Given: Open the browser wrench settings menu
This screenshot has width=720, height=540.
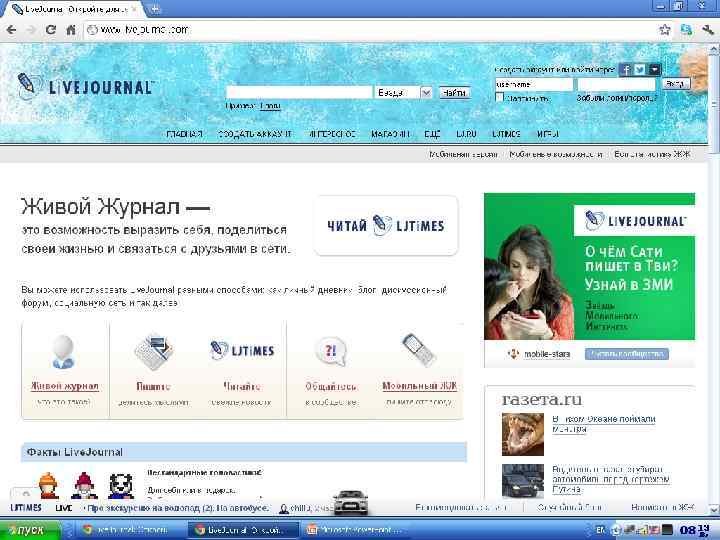Looking at the screenshot, I should click(x=708, y=30).
